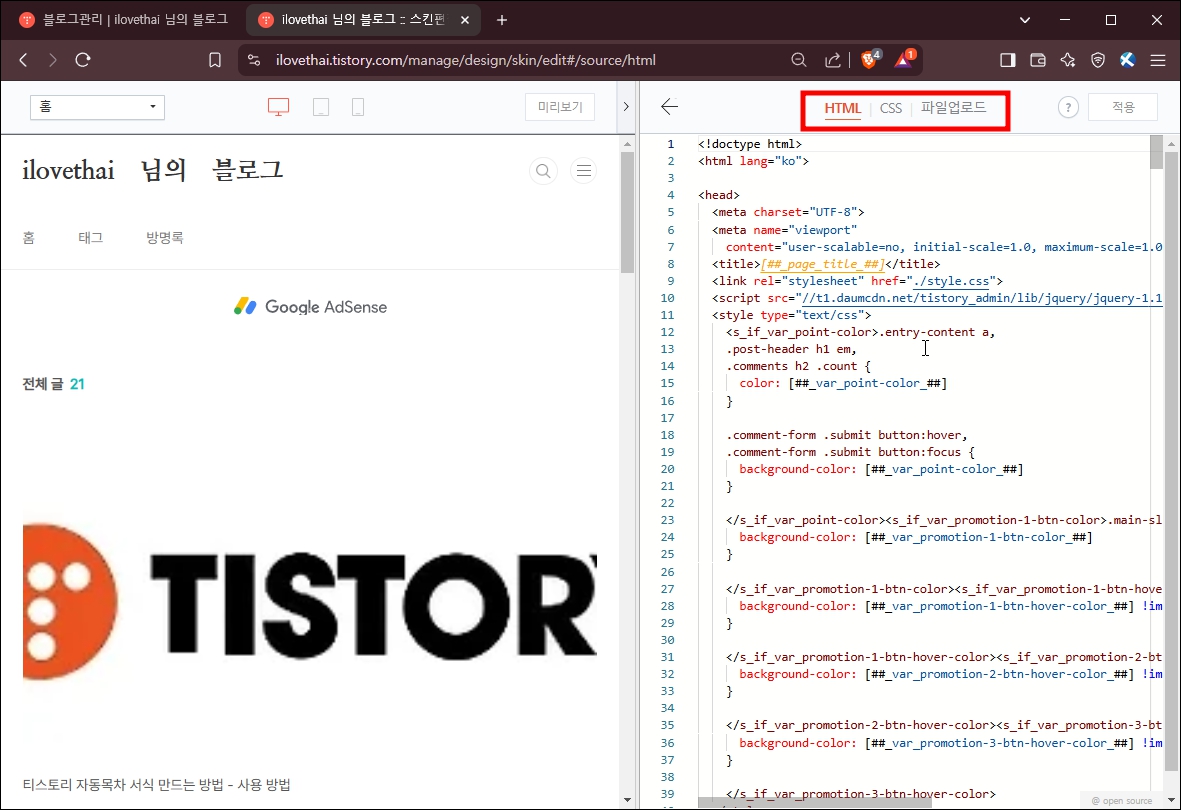Image resolution: width=1181 pixels, height=810 pixels.
Task: Click the <head> tag on line 4
Action: click(x=719, y=195)
